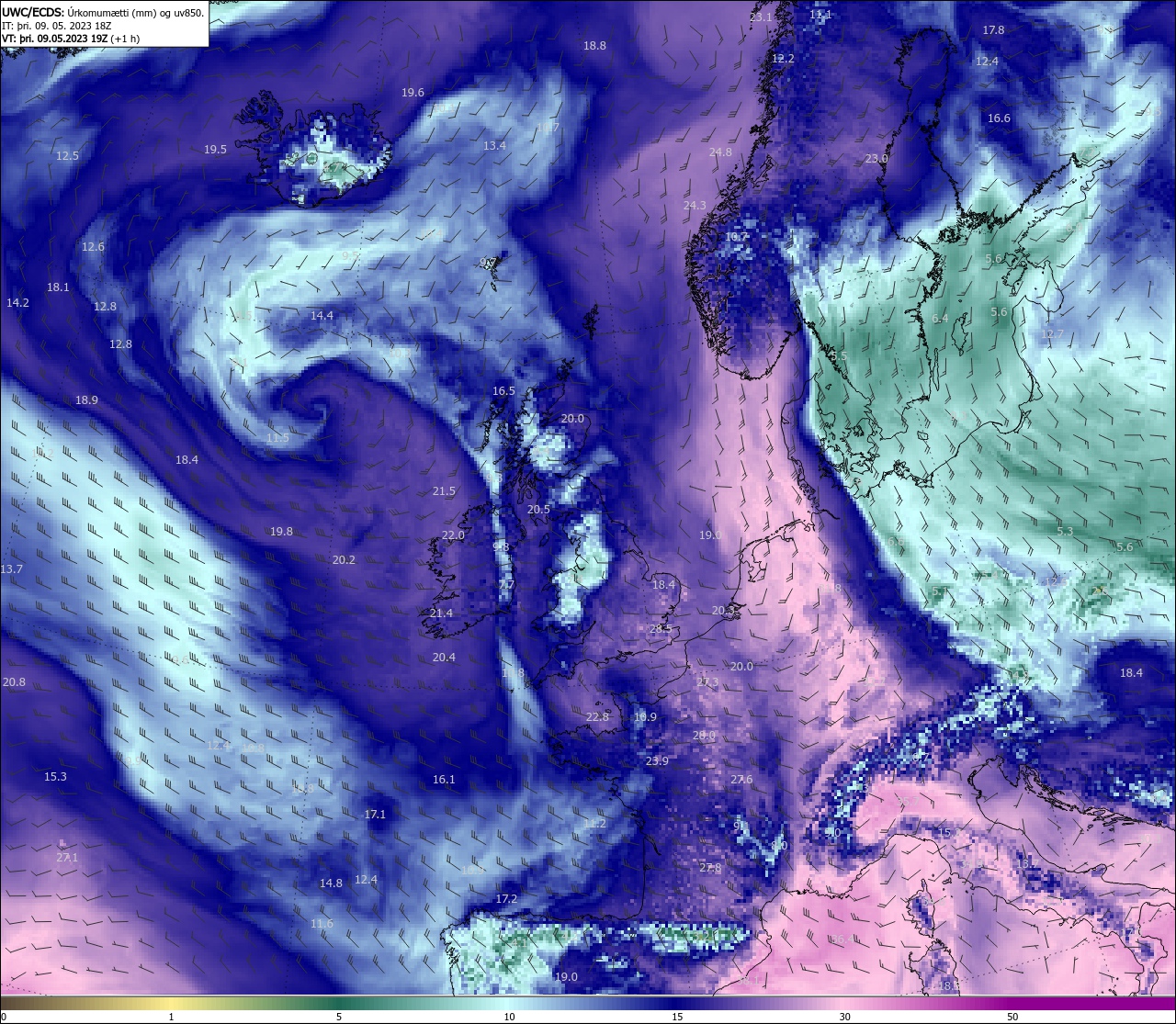This screenshot has width=1176, height=1024.
Task: Click the map value 6.4
Action: point(940,319)
